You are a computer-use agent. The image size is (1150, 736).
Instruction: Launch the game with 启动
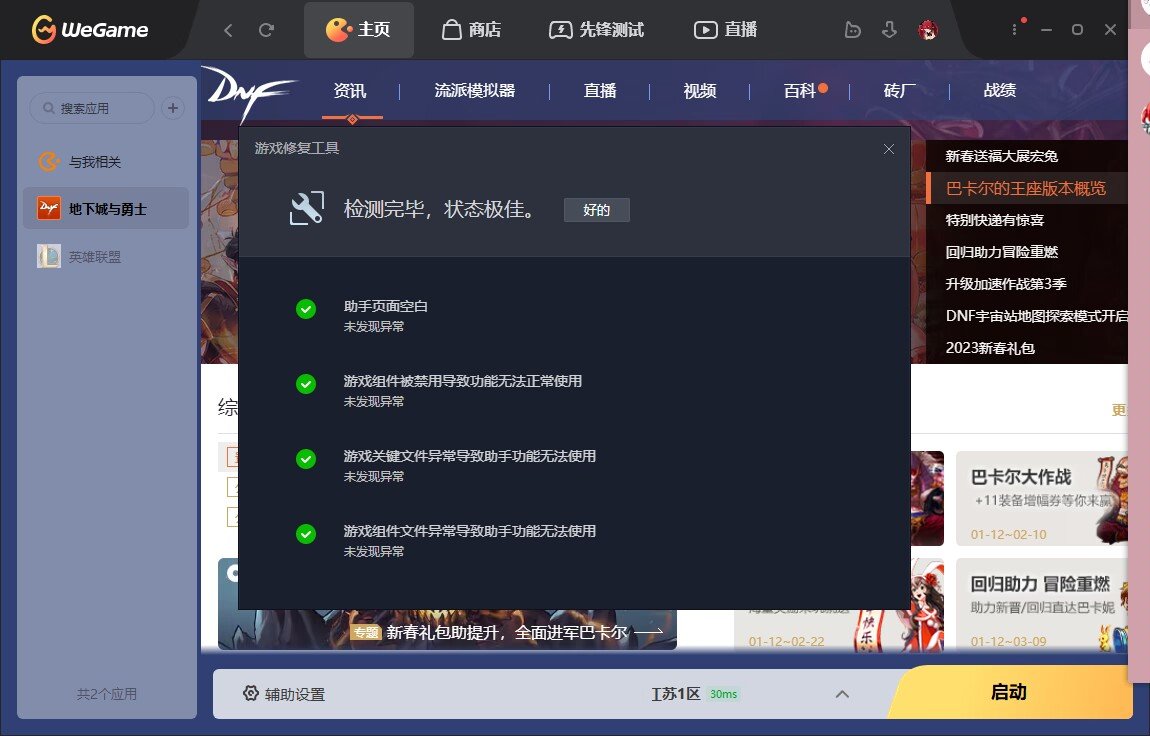pyautogui.click(x=1009, y=692)
